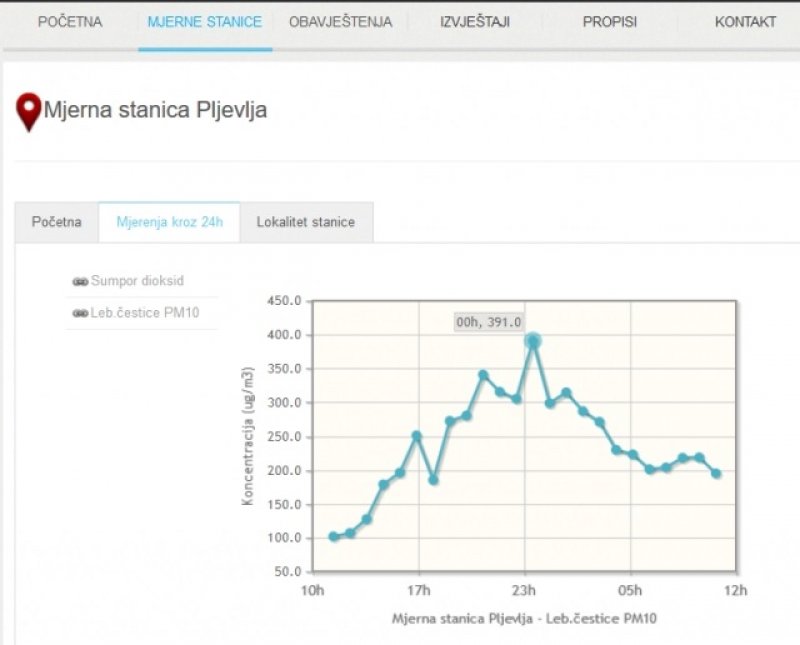Select the Mjerenja kroz 24h tab
This screenshot has width=800, height=645.
pyautogui.click(x=169, y=222)
